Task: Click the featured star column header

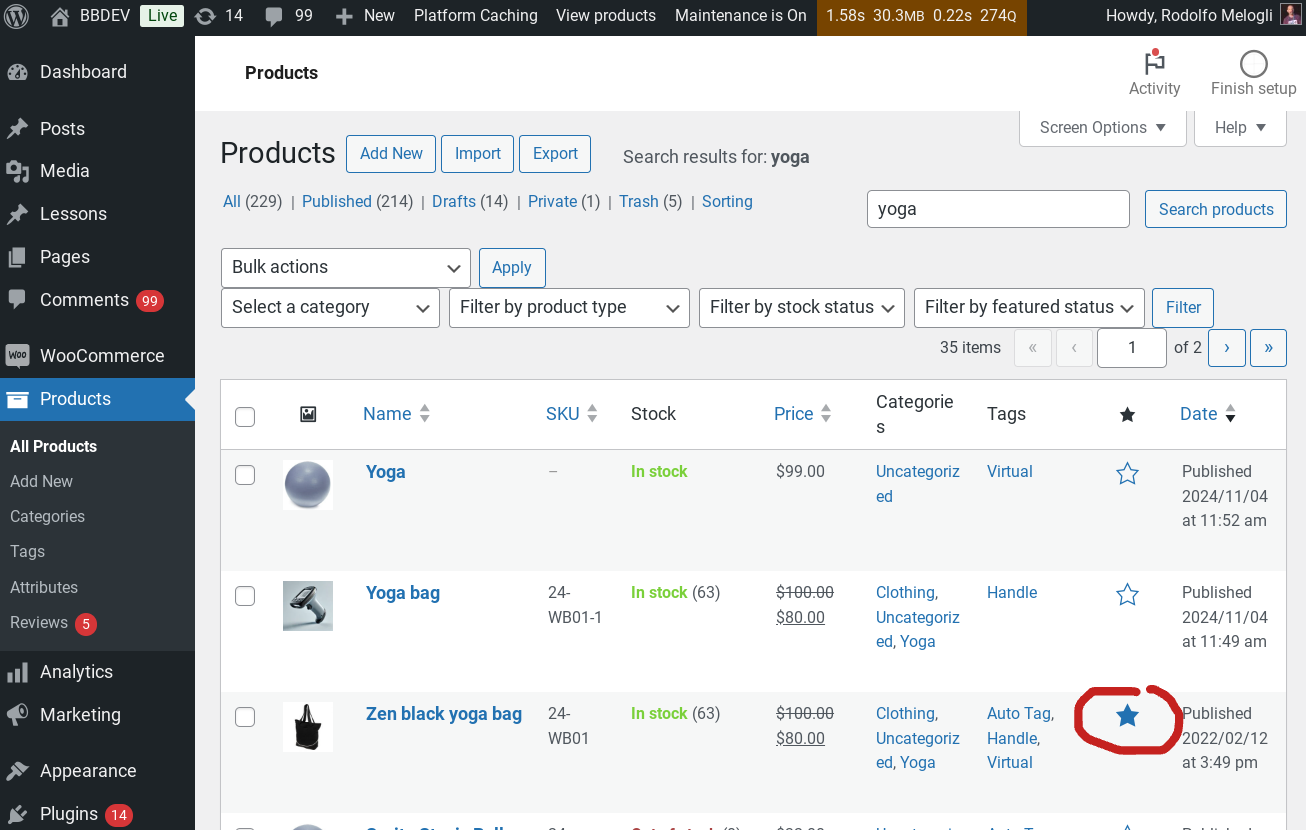Action: click(1127, 414)
